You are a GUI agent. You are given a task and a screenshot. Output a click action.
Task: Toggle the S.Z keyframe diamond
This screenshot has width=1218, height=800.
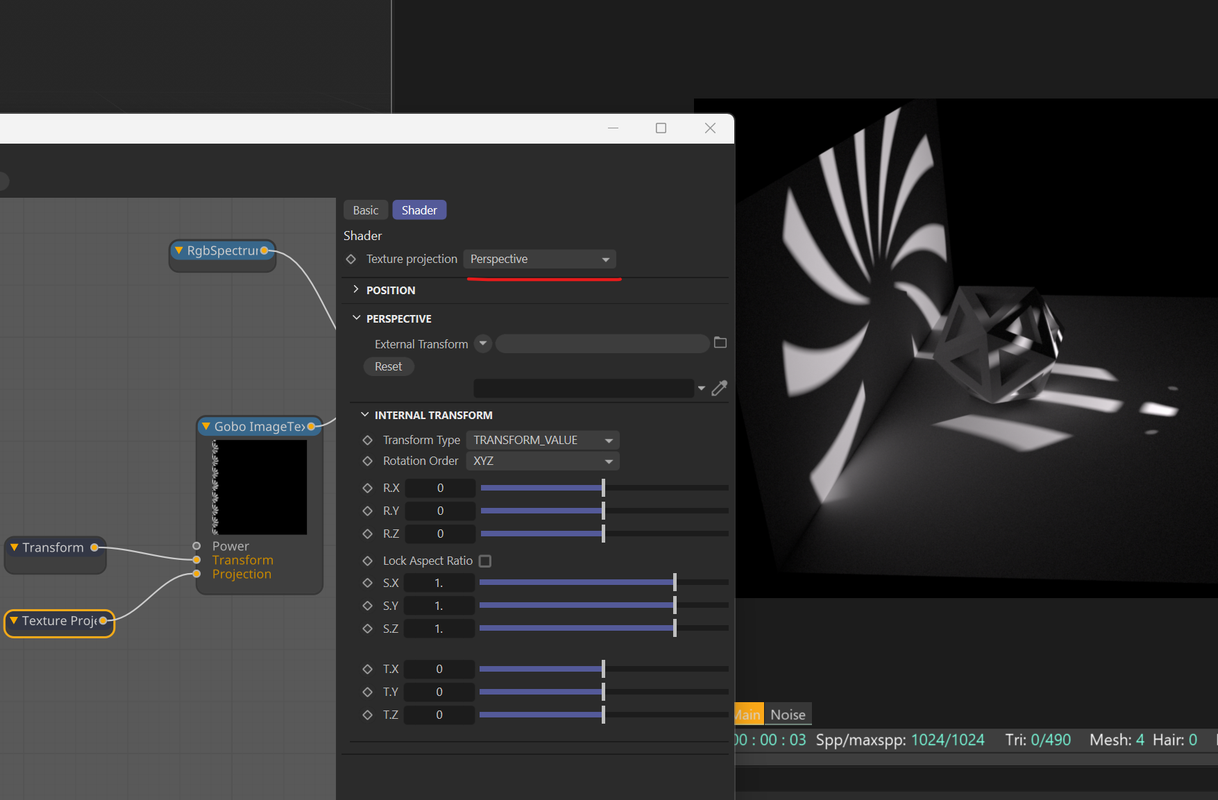tap(367, 629)
